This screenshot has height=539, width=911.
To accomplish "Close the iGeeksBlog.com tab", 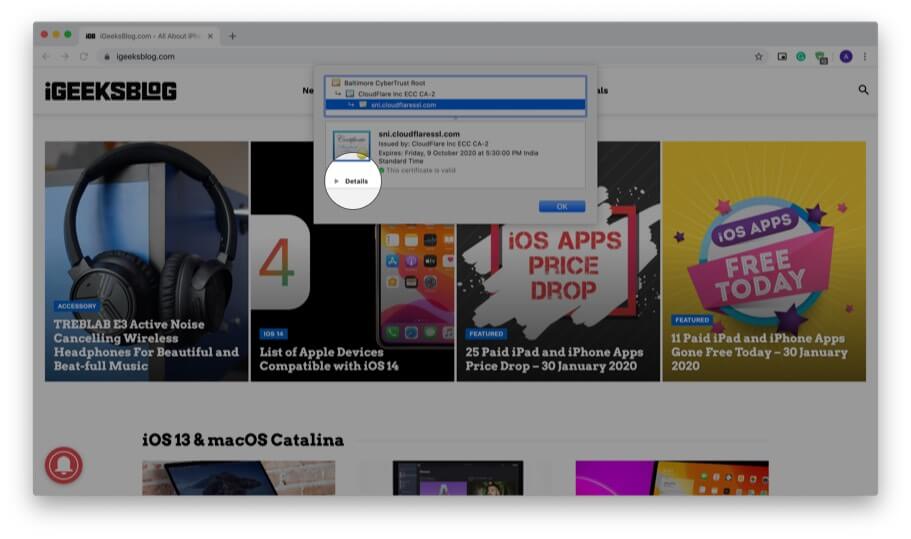I will (x=210, y=36).
